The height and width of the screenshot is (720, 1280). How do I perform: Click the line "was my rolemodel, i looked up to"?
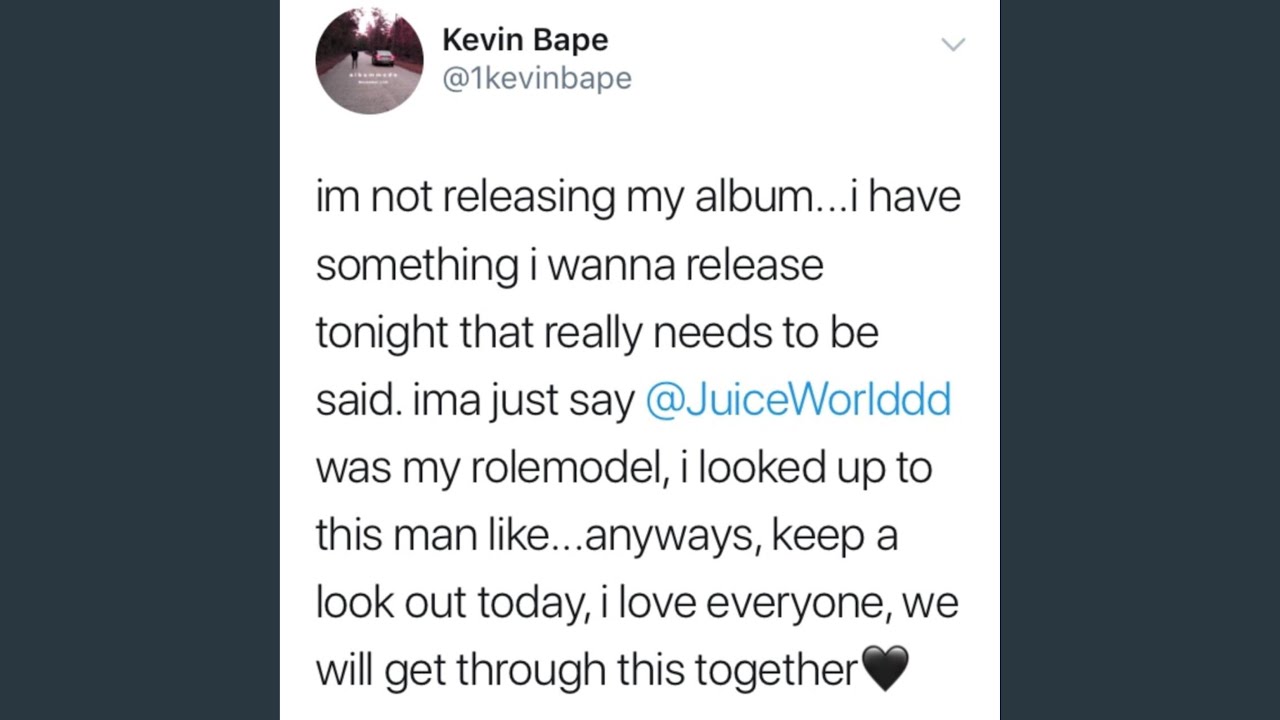click(624, 468)
